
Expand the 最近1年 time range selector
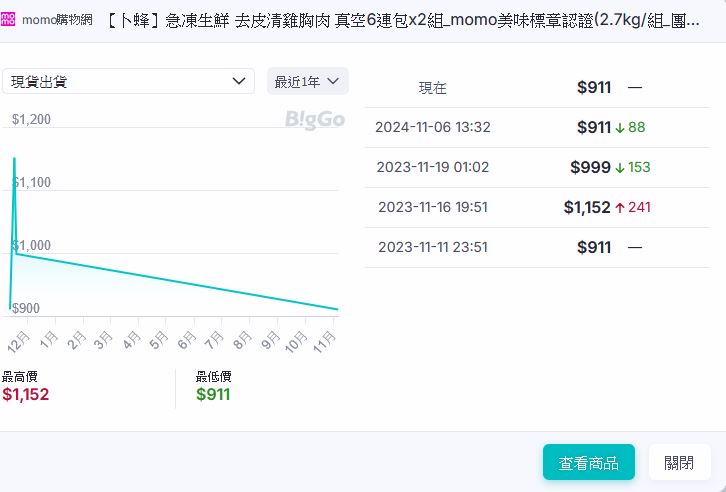pyautogui.click(x=308, y=81)
